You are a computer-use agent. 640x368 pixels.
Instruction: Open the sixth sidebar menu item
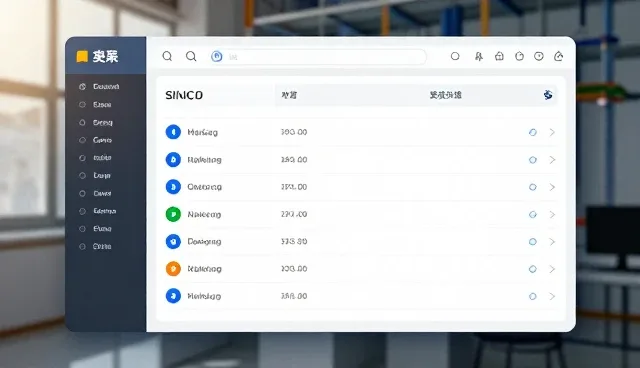[96, 175]
